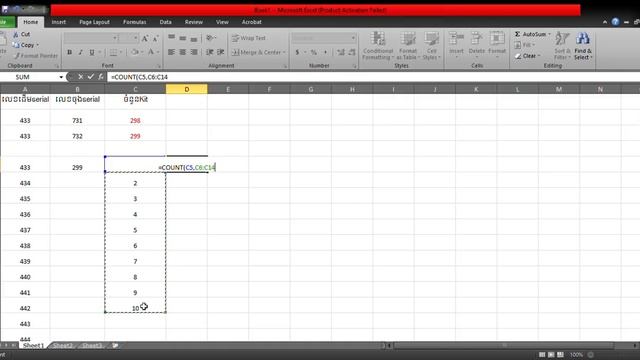
Task: Click AutoSum
Action: pyautogui.click(x=530, y=34)
